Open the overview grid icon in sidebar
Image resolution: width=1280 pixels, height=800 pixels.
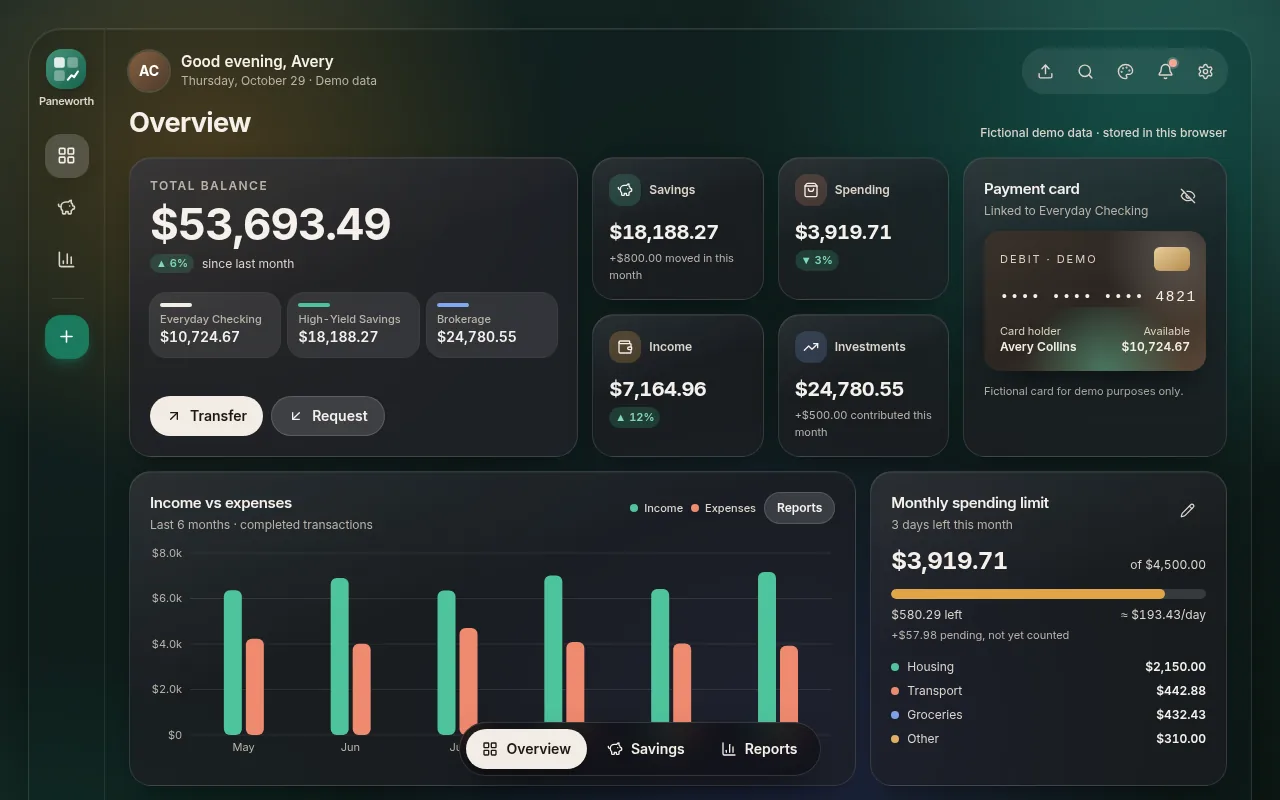[x=67, y=156]
